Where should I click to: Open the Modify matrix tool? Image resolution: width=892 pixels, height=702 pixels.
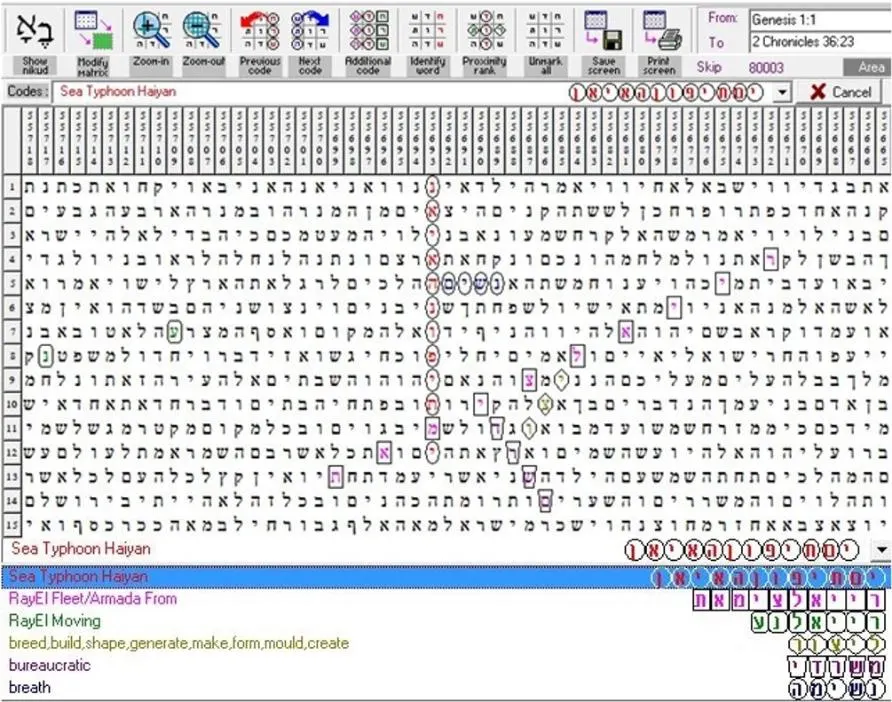point(93,31)
